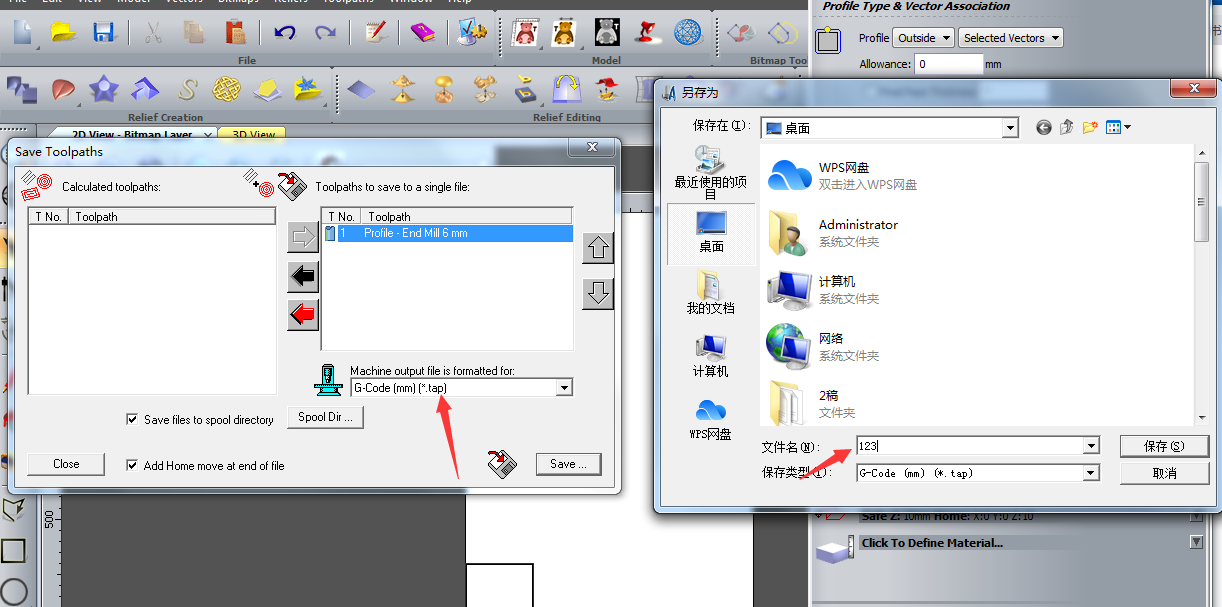Uncheck Add Home move at end of file
1222x607 pixels.
(x=132, y=465)
